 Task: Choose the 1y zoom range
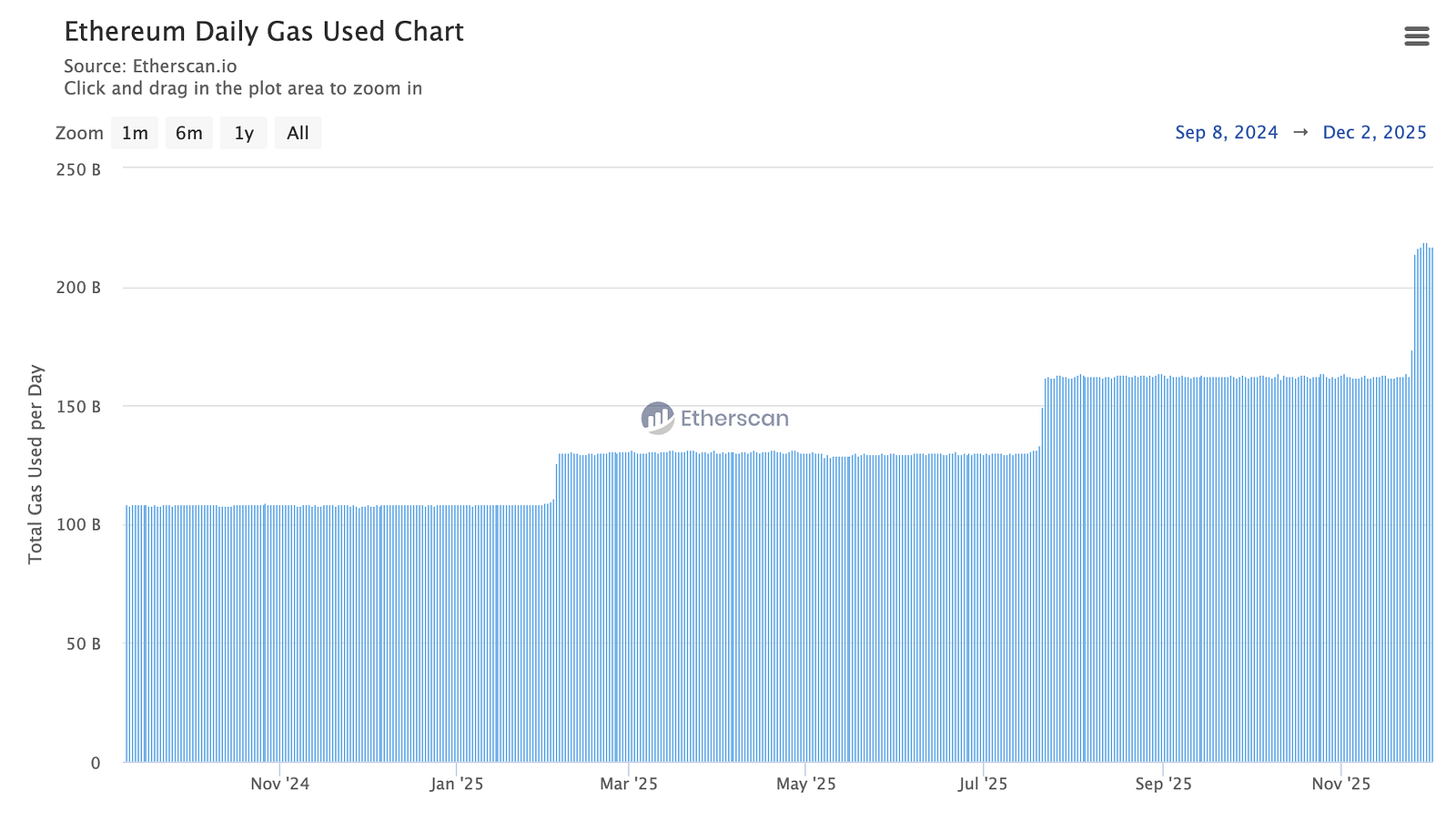[x=244, y=133]
